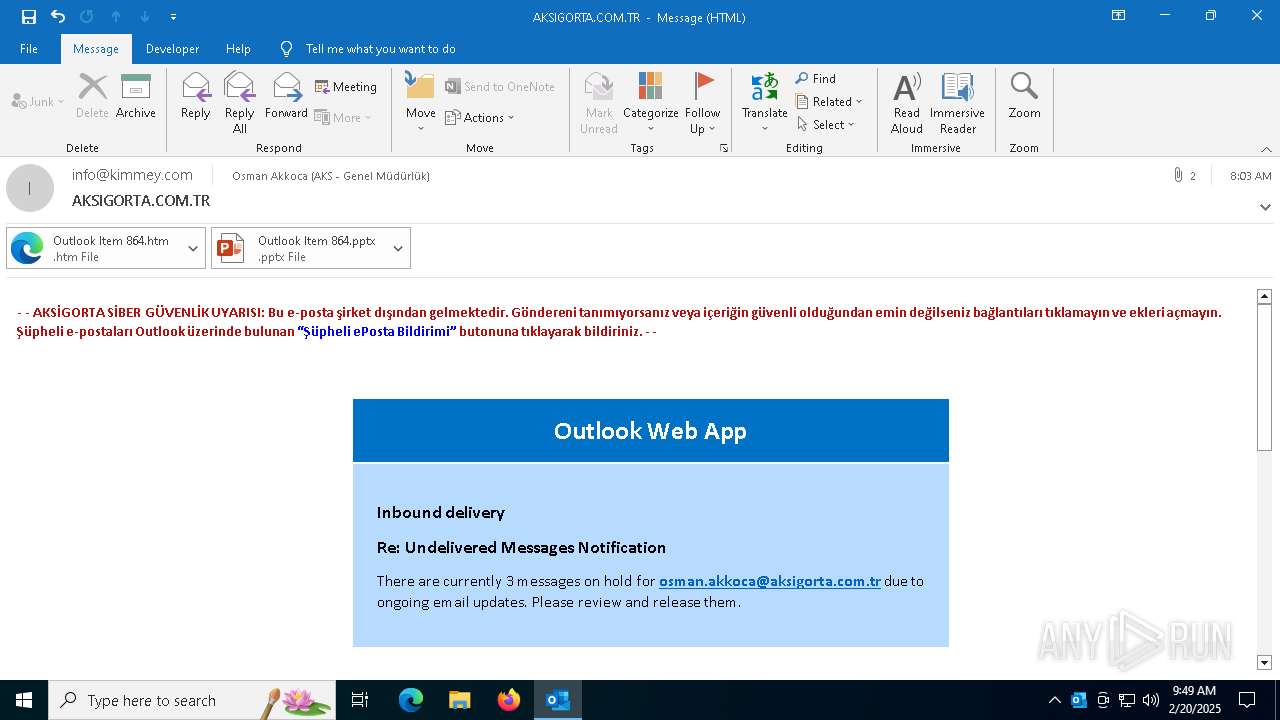Open Immersive Reader
Viewport: 1280px width, 720px height.
click(957, 103)
